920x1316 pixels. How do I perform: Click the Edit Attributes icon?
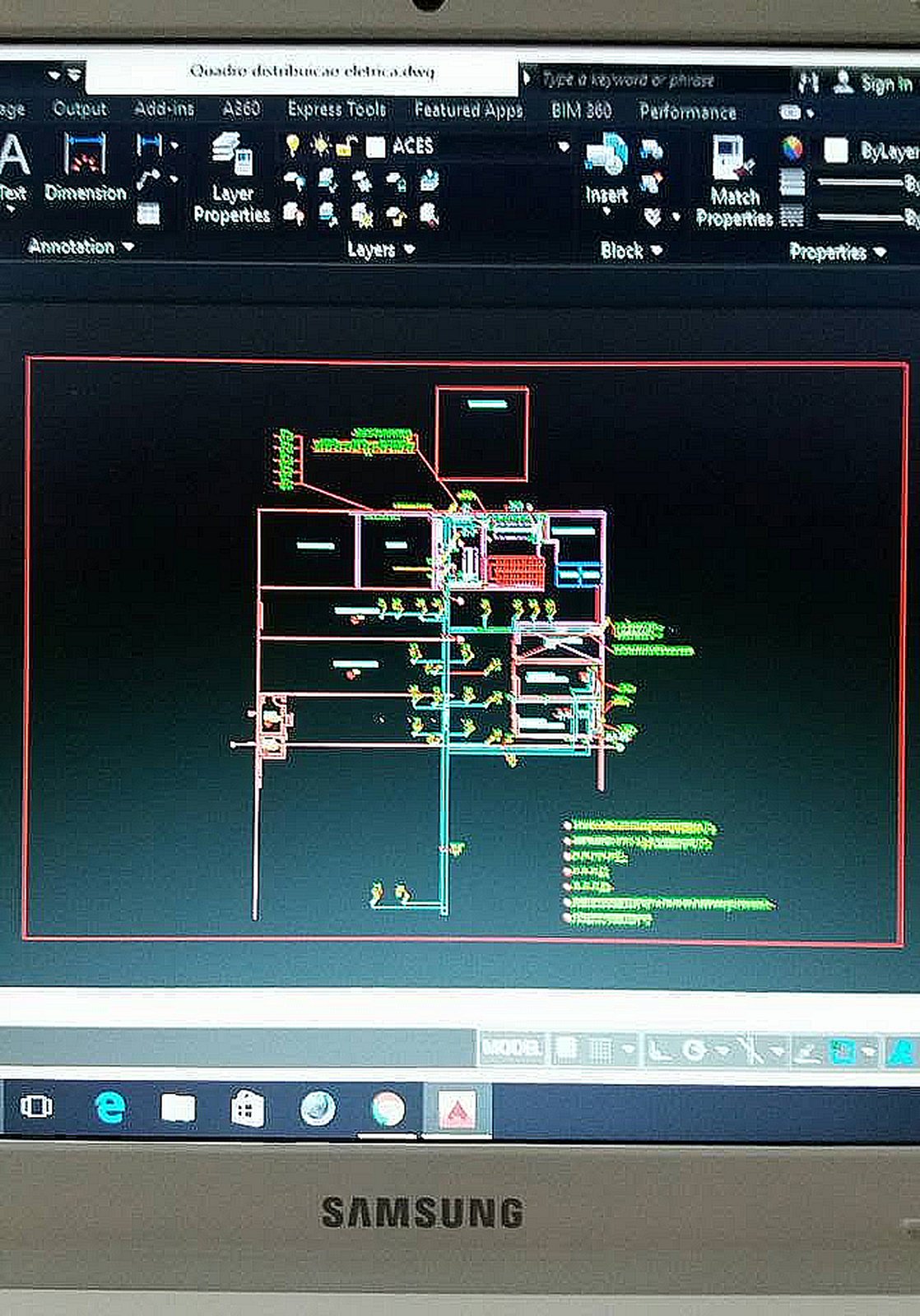click(x=653, y=216)
